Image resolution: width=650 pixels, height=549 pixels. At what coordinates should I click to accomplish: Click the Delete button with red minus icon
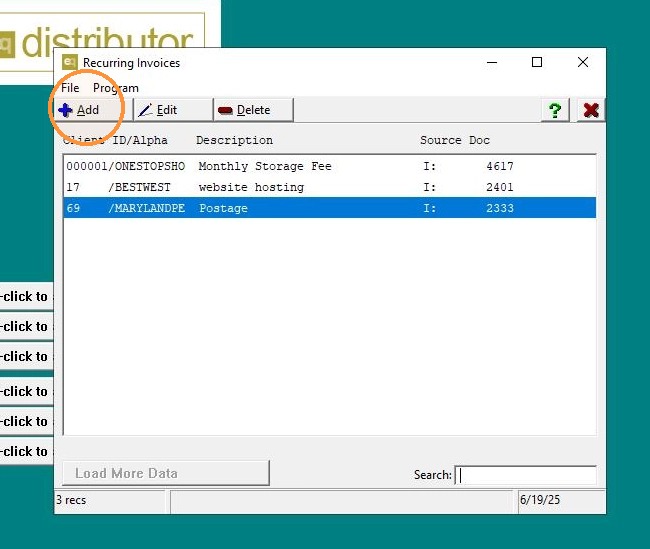253,110
